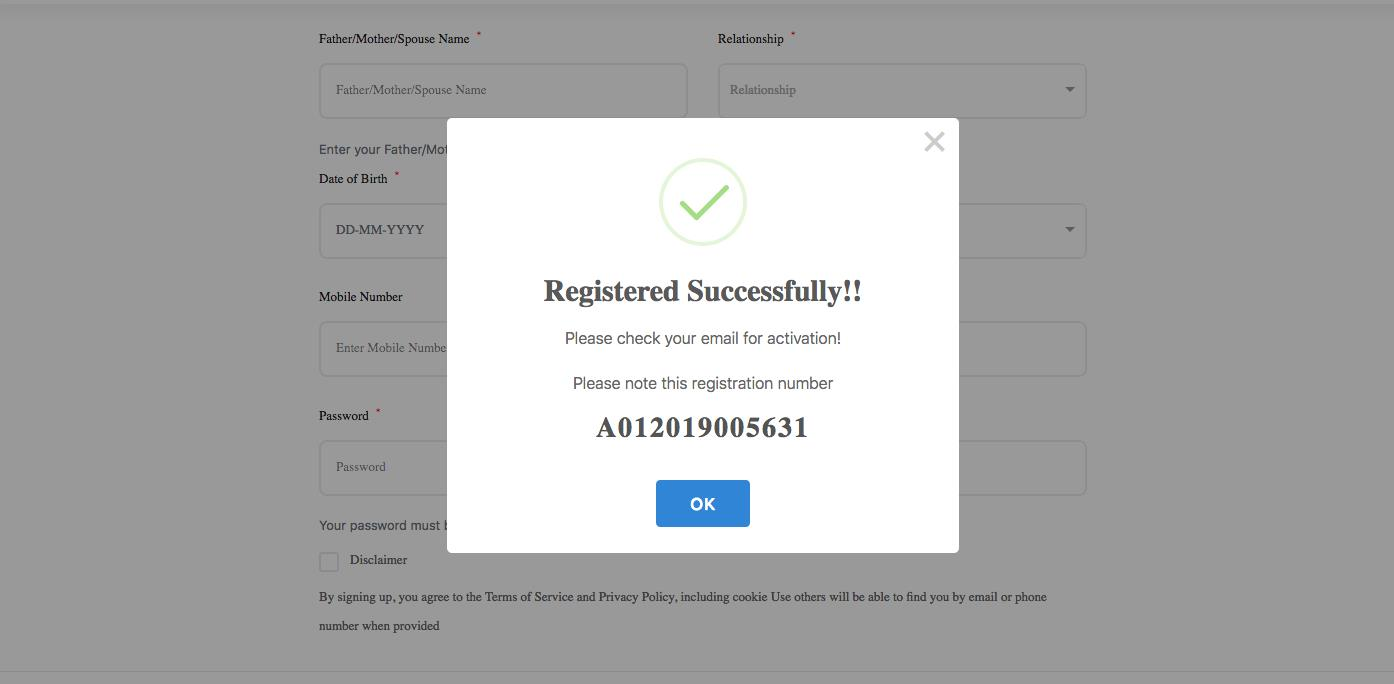Close the success dialog with the X

click(x=934, y=142)
